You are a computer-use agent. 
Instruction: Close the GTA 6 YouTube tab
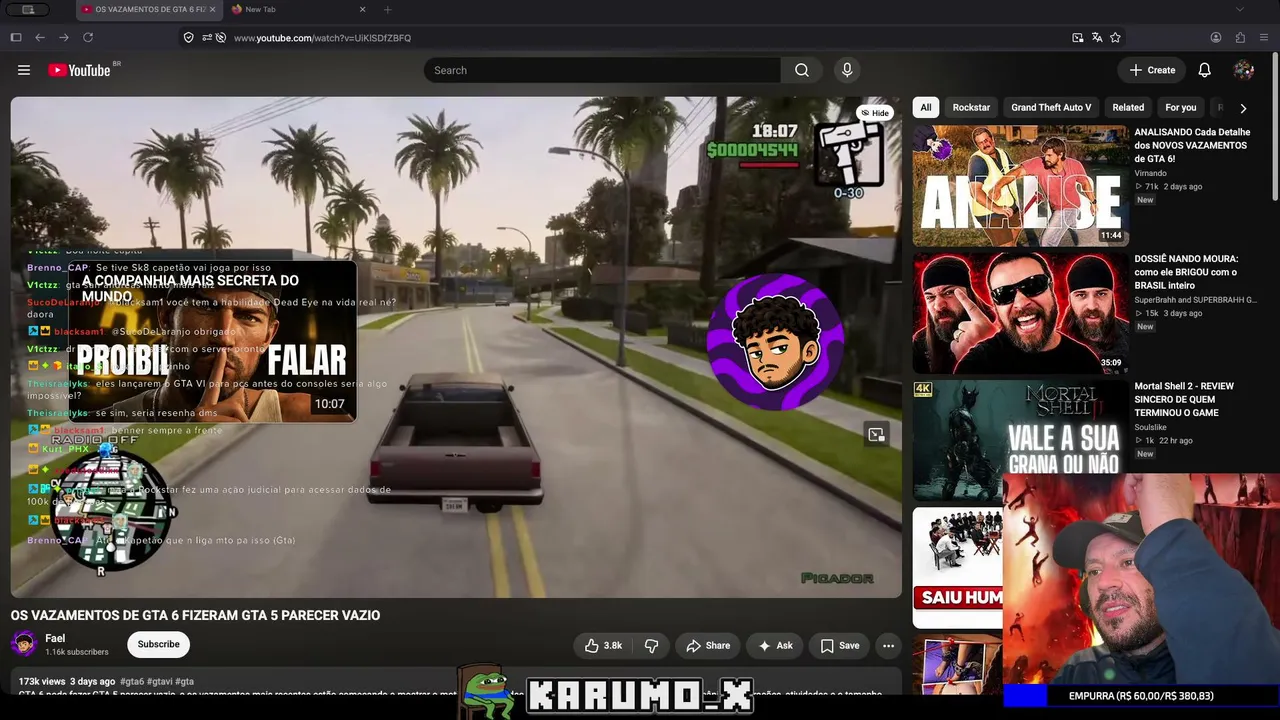pyautogui.click(x=212, y=10)
